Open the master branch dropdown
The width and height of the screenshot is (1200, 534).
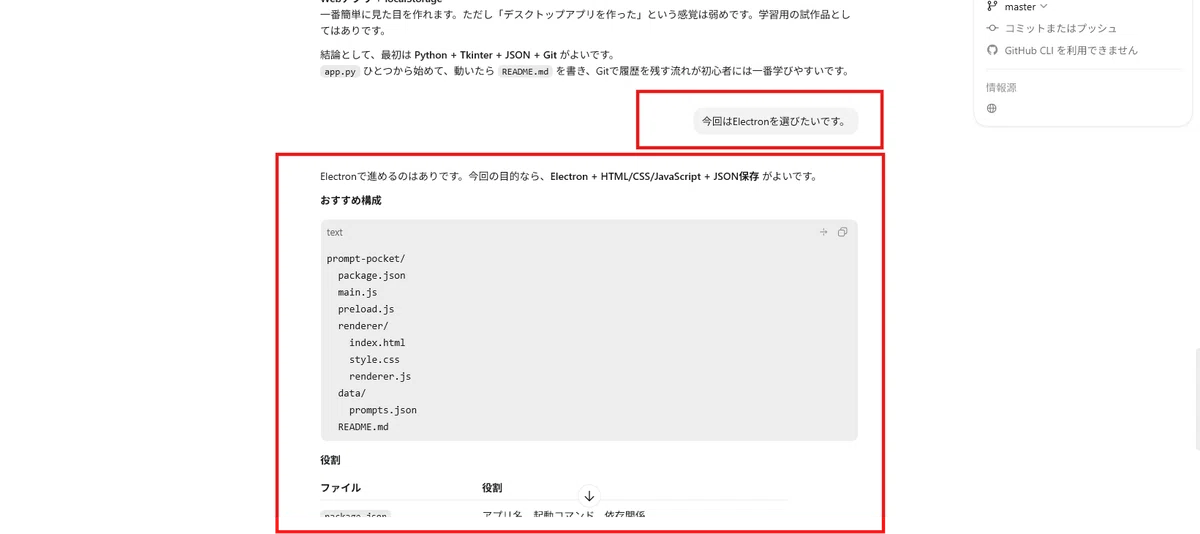point(1018,7)
